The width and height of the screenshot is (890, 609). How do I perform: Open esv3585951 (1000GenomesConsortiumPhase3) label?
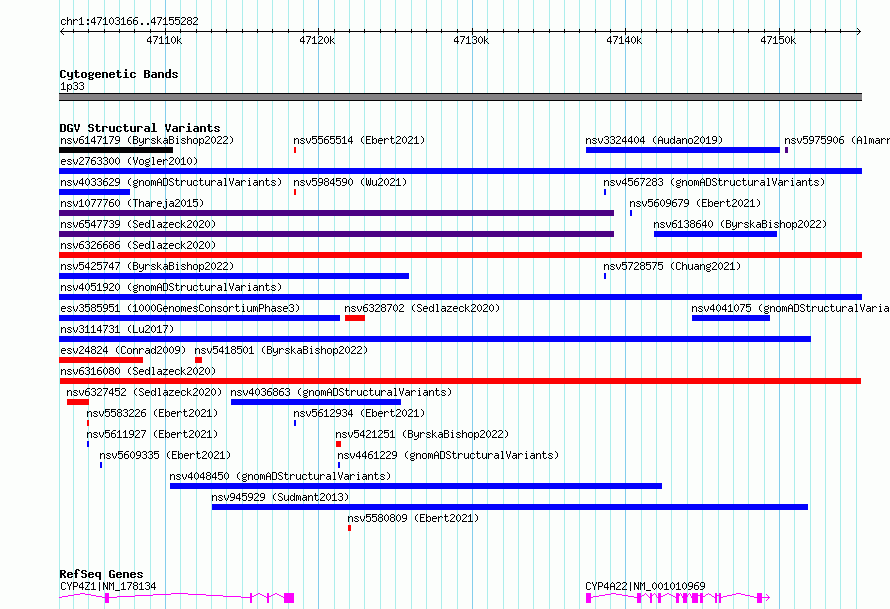tap(180, 308)
